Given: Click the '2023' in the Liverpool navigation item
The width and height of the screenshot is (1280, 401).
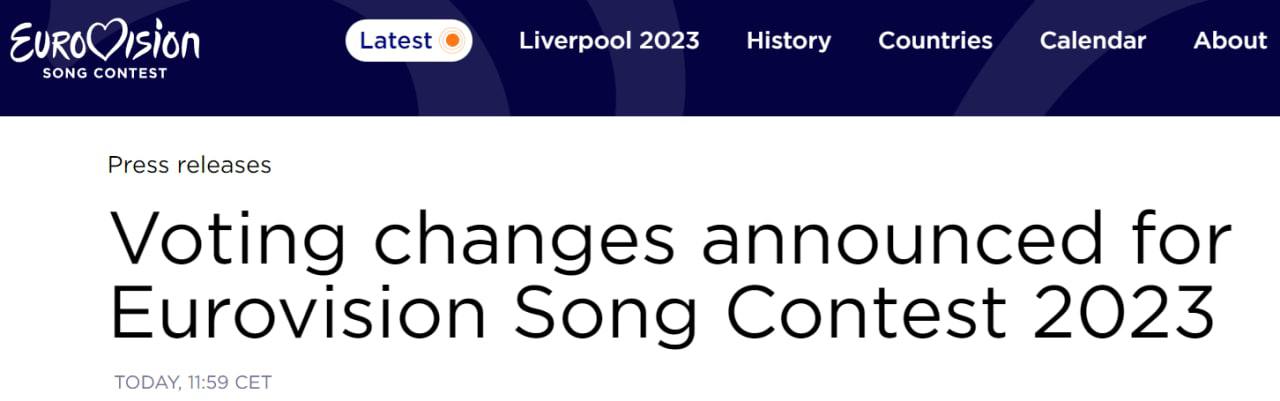Looking at the screenshot, I should point(667,41).
